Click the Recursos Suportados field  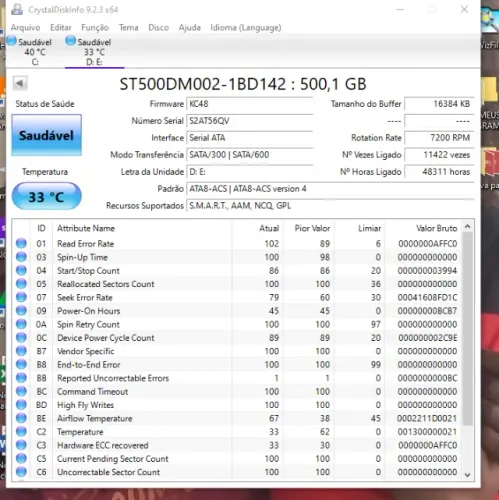pyautogui.click(x=330, y=206)
